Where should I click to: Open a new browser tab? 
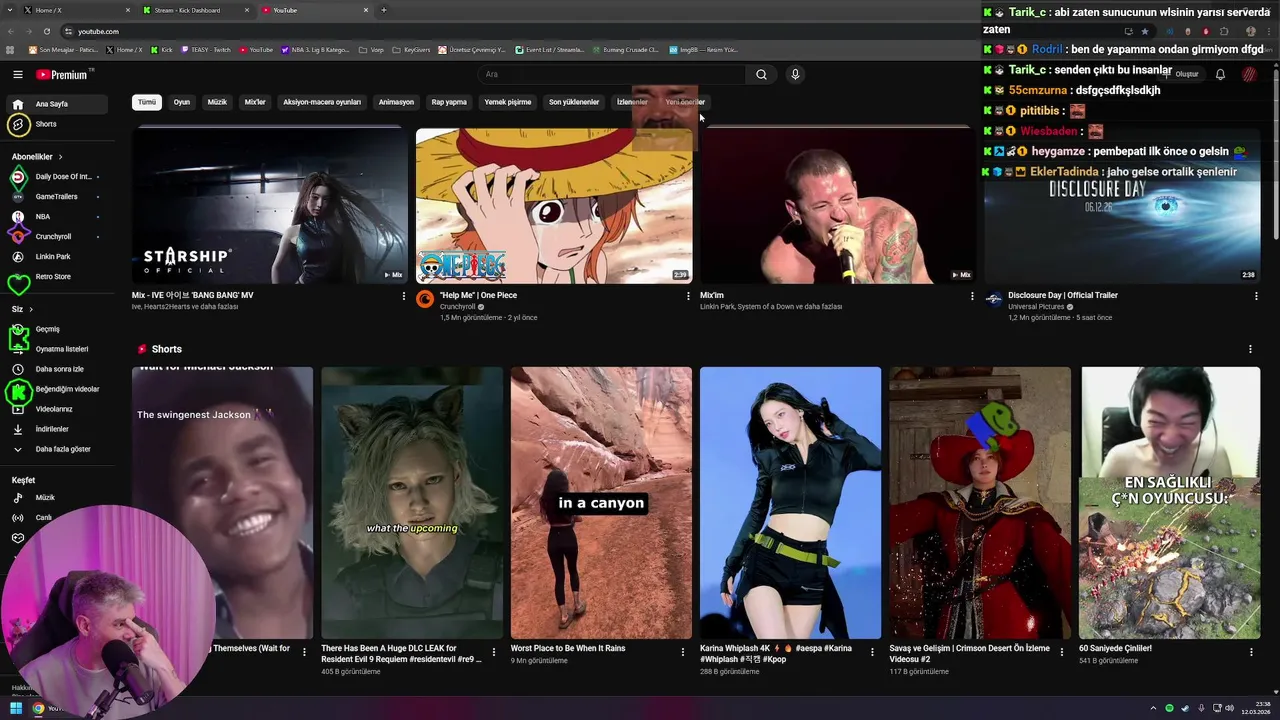[384, 10]
